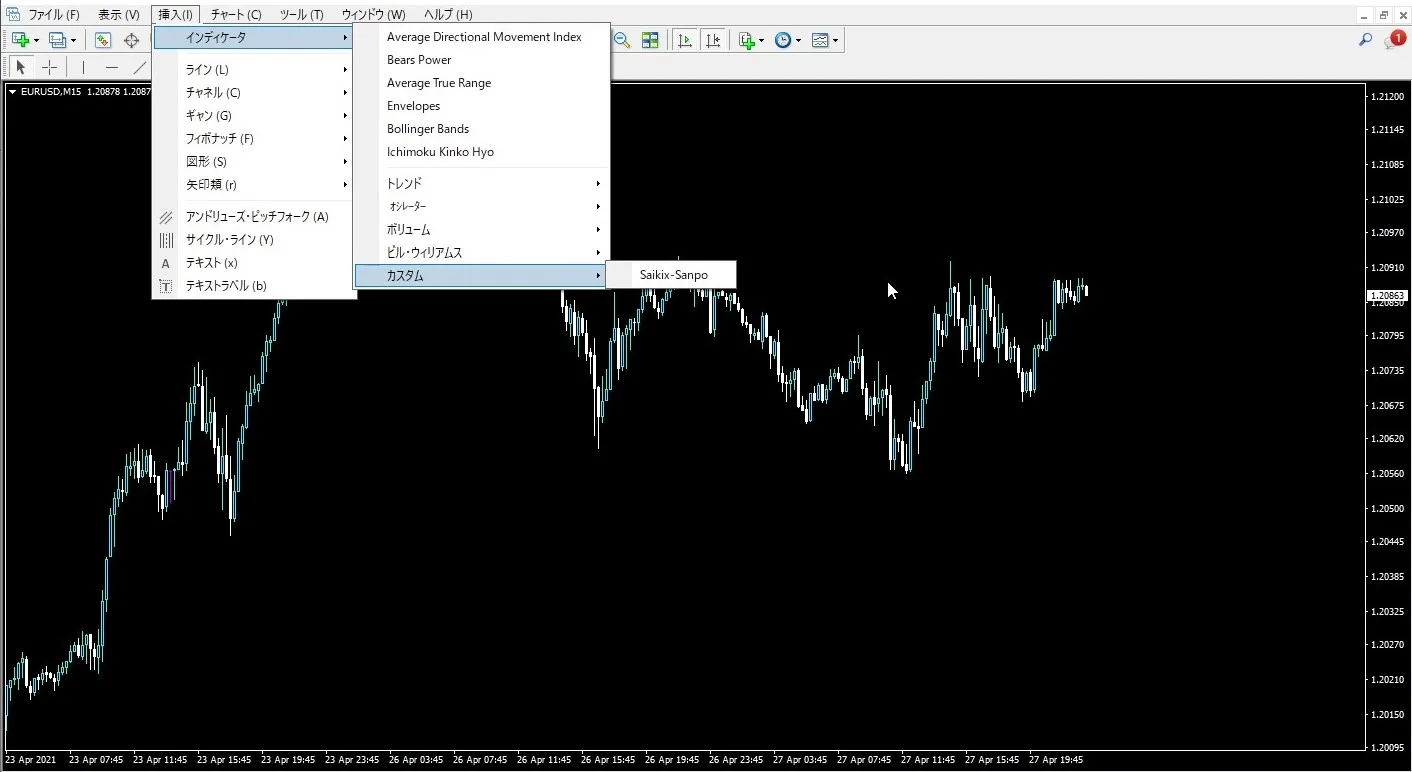
Task: Click the current price label 1.20863
Action: click(1387, 296)
